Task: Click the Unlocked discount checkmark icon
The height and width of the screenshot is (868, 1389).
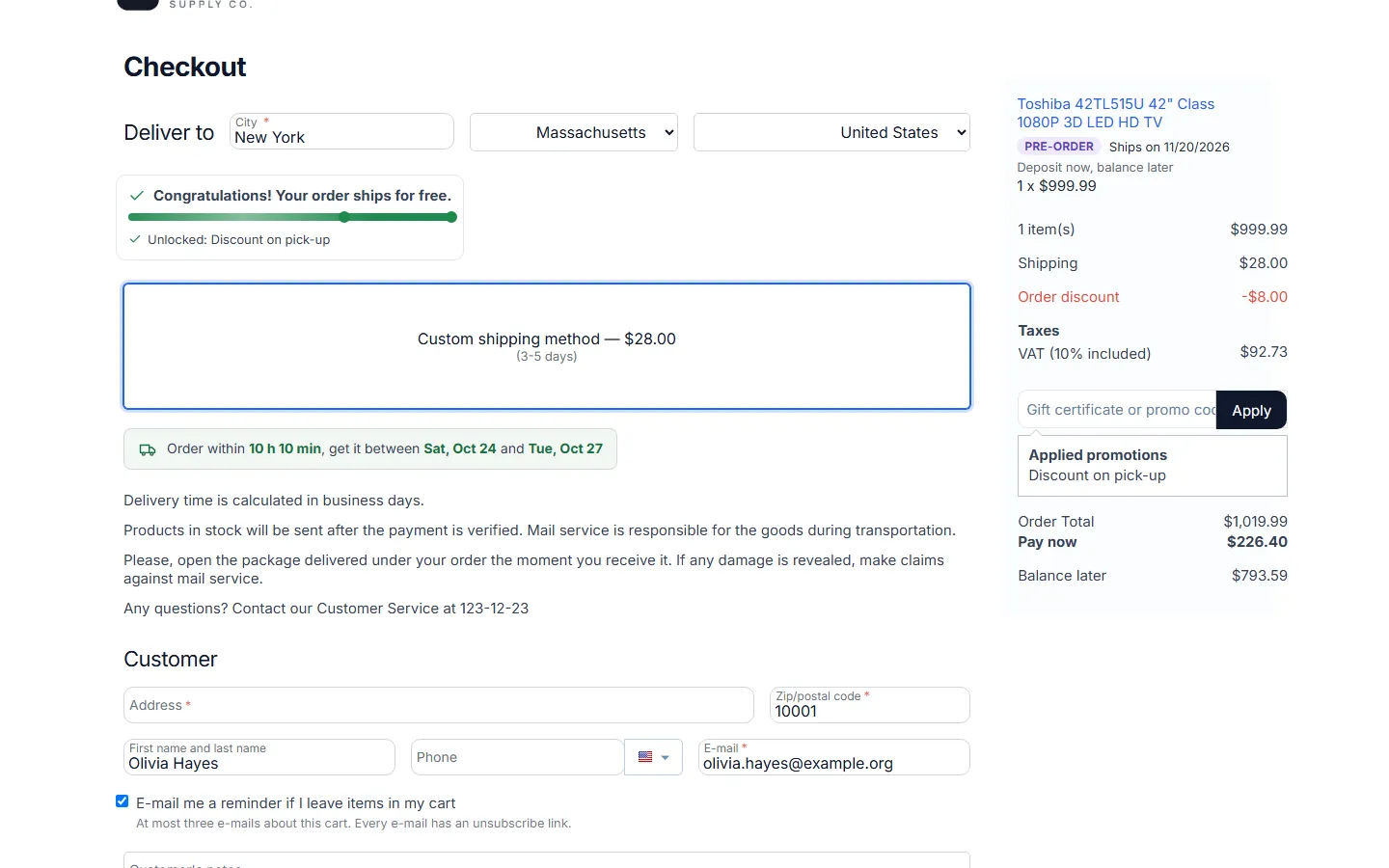Action: (x=135, y=240)
